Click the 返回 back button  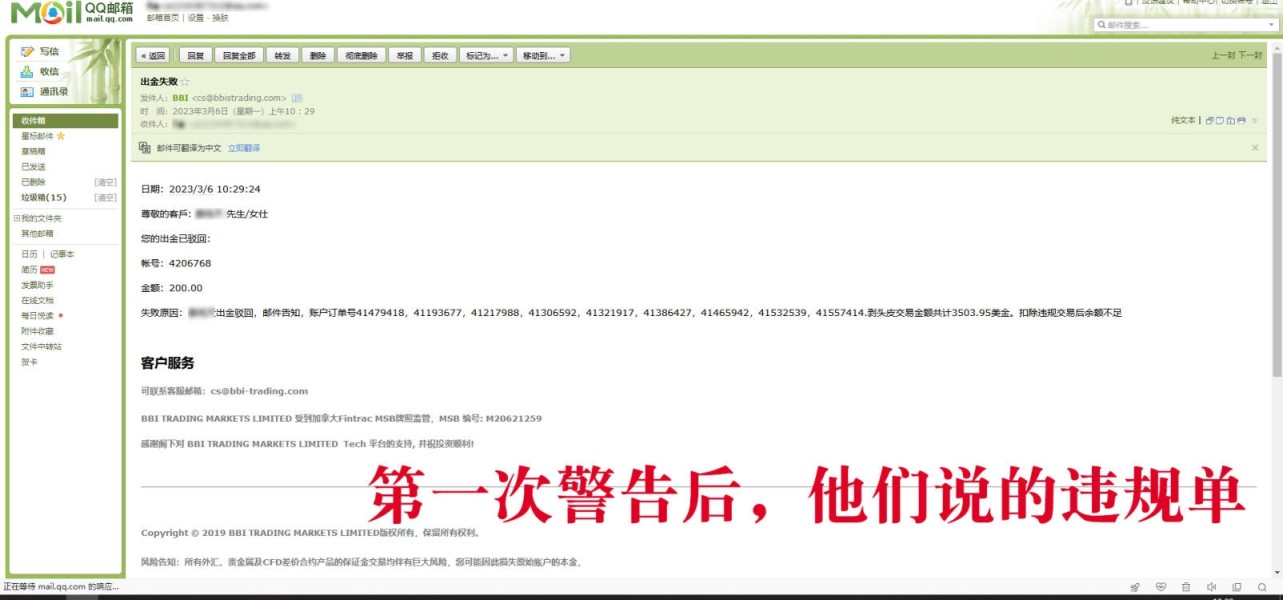pyautogui.click(x=153, y=56)
